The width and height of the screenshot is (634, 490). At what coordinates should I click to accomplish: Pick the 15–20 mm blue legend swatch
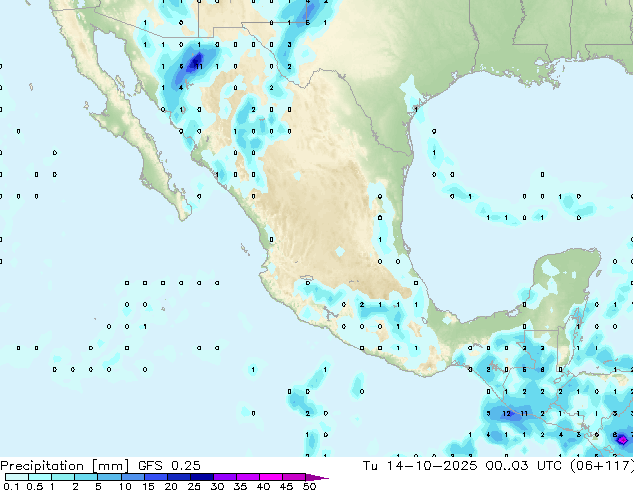(155, 477)
